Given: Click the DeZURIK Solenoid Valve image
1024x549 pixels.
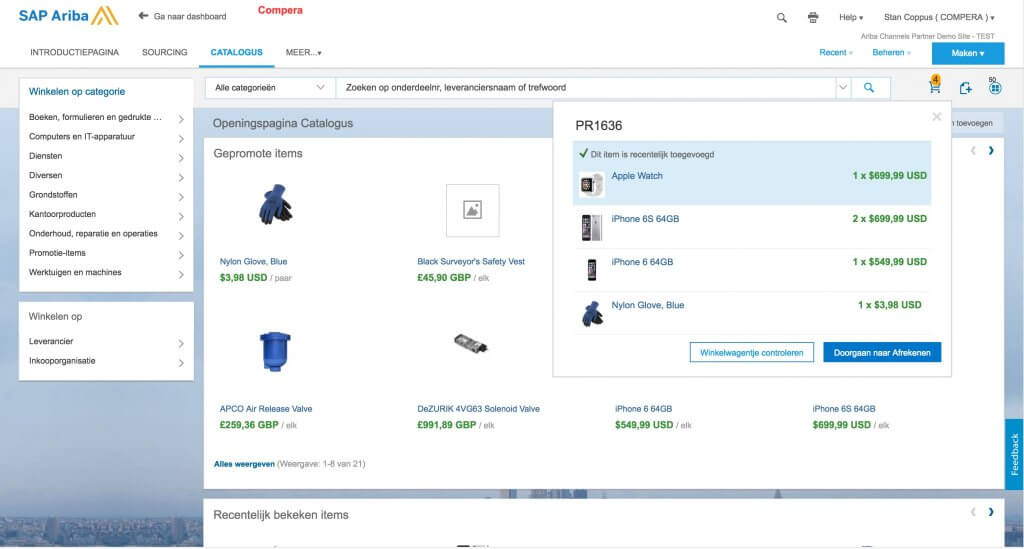Looking at the screenshot, I should pyautogui.click(x=471, y=343).
